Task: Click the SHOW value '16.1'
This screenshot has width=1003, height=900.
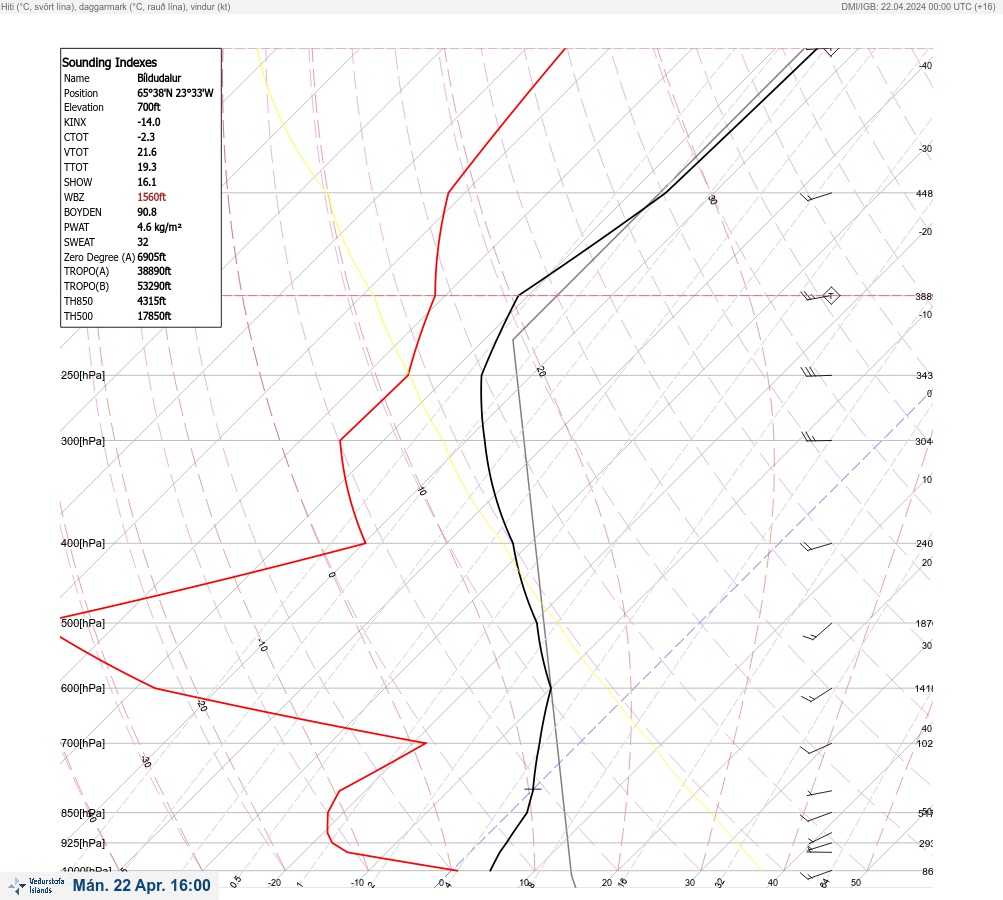Action: (147, 182)
